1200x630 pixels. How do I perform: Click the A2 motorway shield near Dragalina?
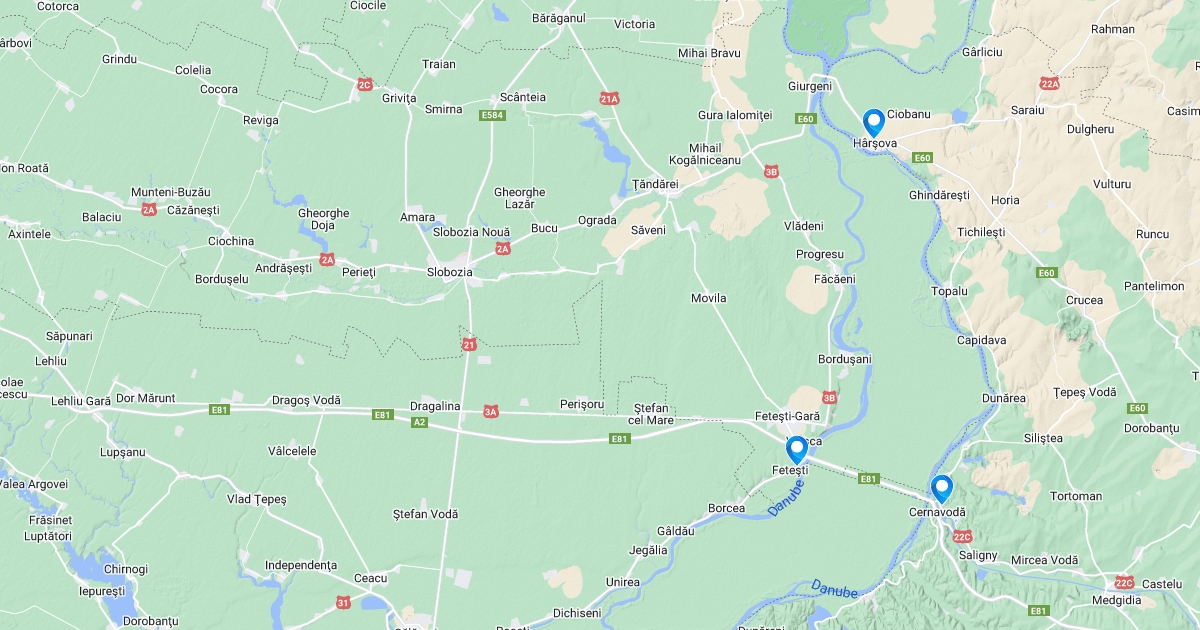click(420, 422)
